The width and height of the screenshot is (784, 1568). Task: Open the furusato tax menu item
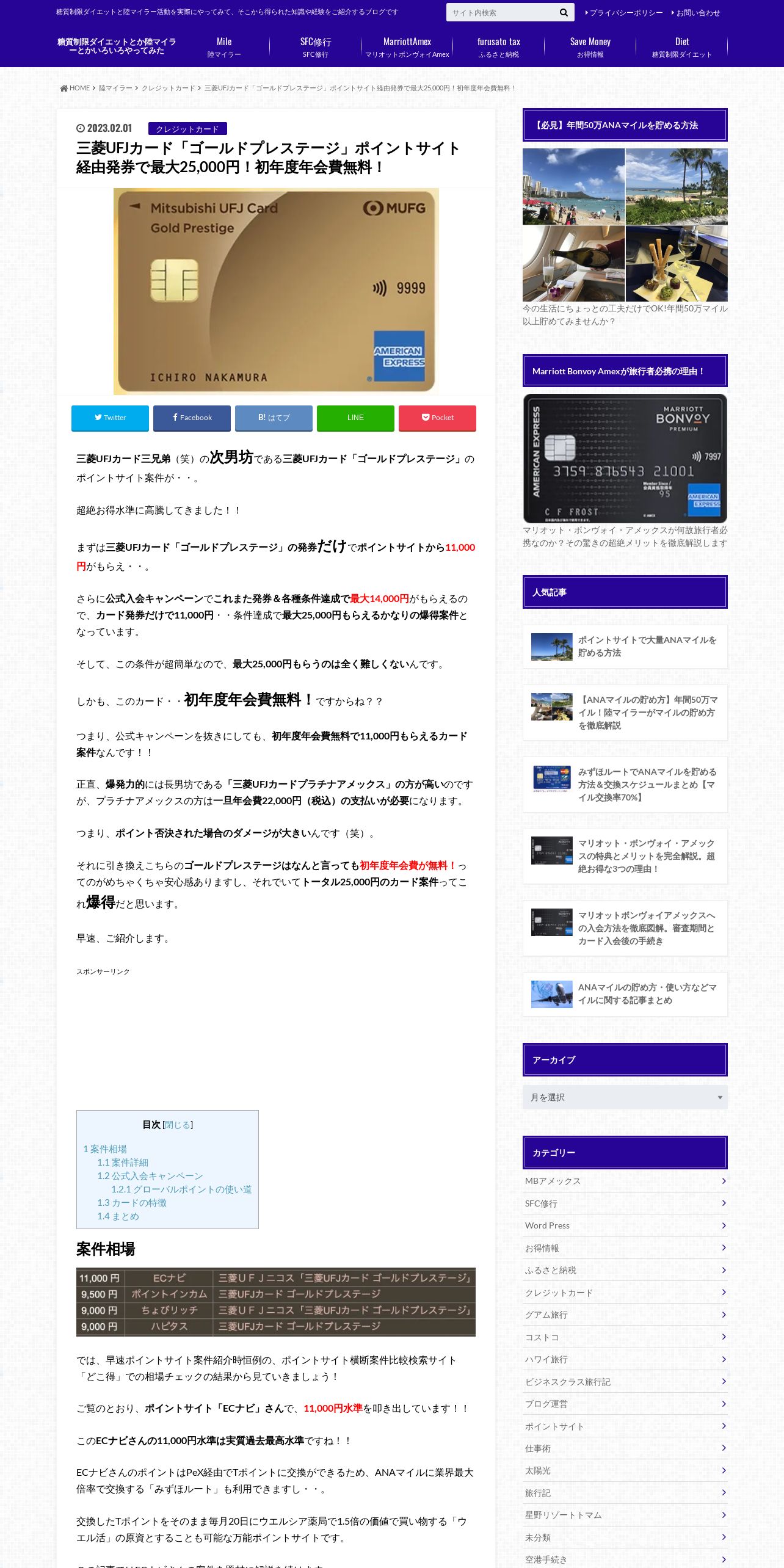[499, 47]
